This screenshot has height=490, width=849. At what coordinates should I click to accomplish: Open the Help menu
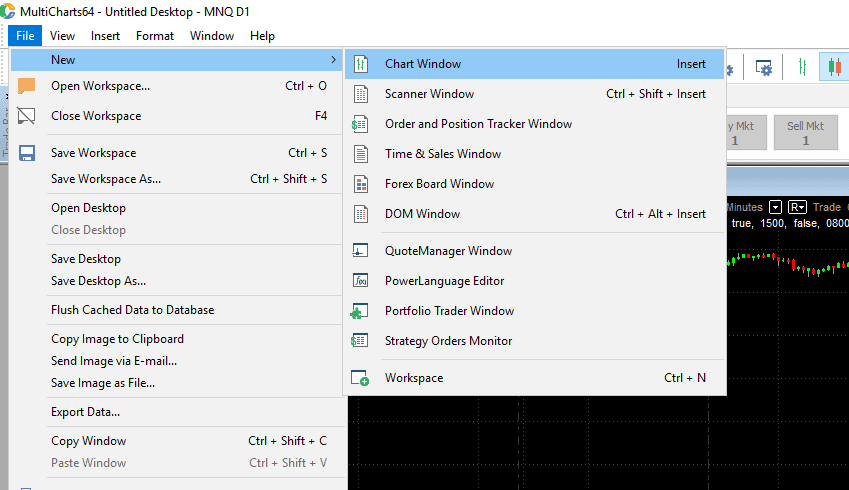click(262, 36)
